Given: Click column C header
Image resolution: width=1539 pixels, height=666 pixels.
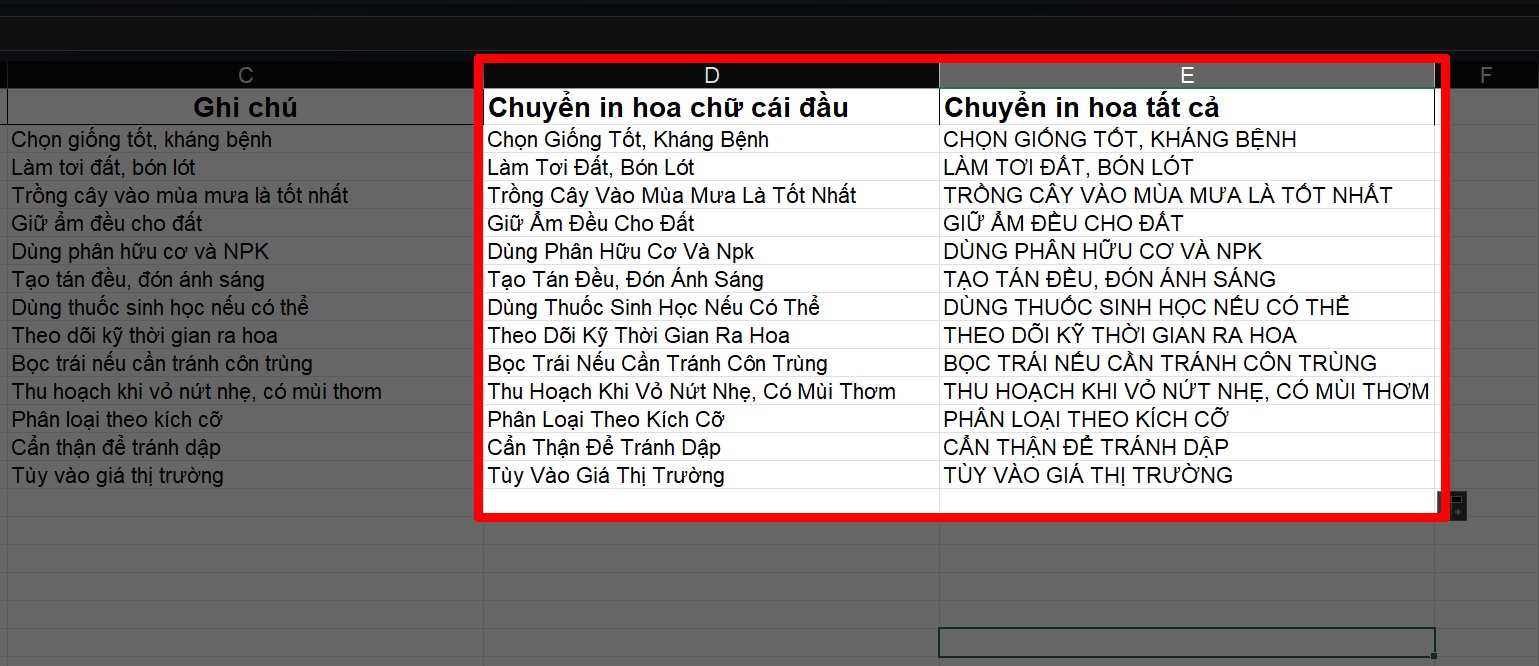Looking at the screenshot, I should coord(245,75).
